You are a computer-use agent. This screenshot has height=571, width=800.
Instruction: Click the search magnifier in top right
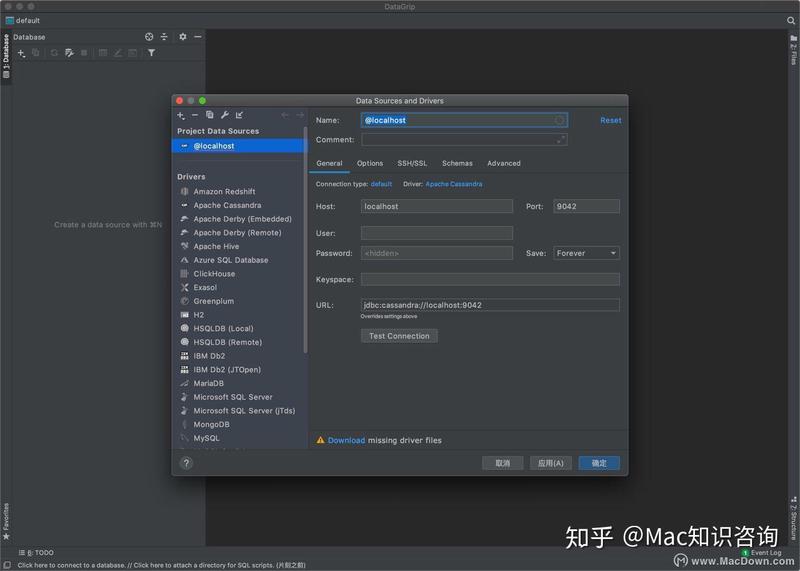pyautogui.click(x=791, y=21)
